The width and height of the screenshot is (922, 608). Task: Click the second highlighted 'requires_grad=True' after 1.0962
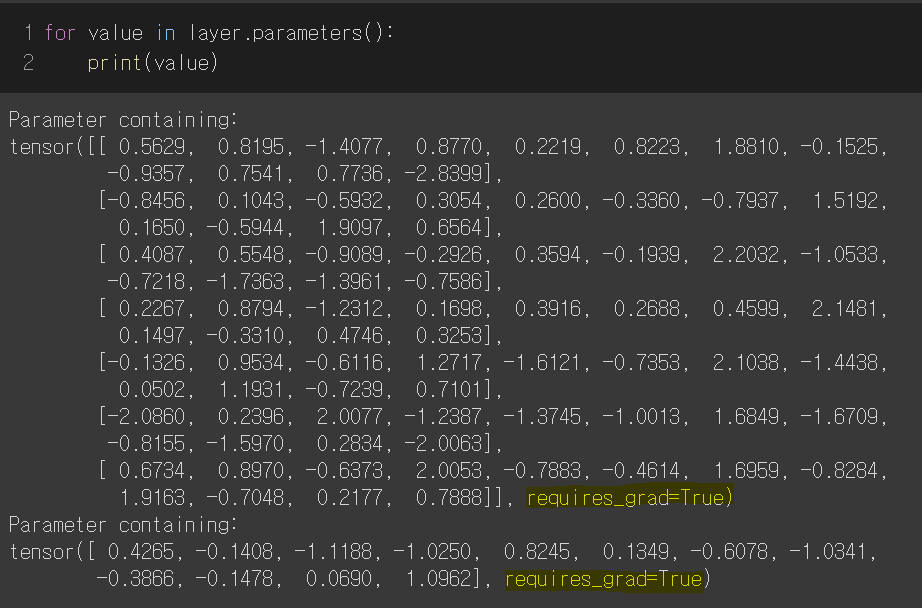point(604,580)
